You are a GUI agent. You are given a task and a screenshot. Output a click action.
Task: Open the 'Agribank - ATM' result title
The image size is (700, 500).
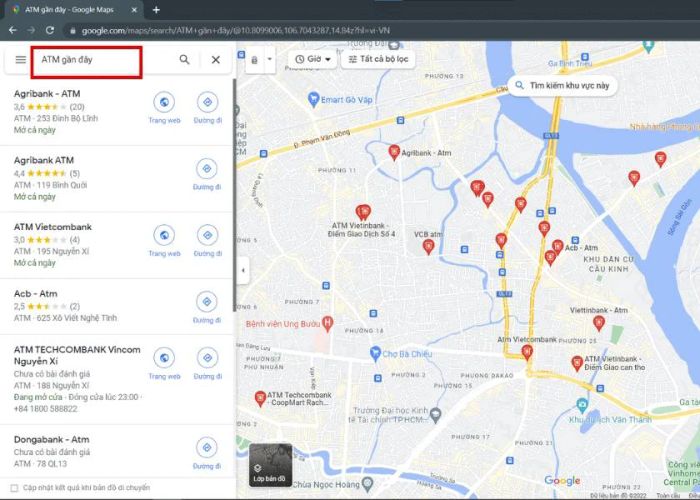point(47,94)
